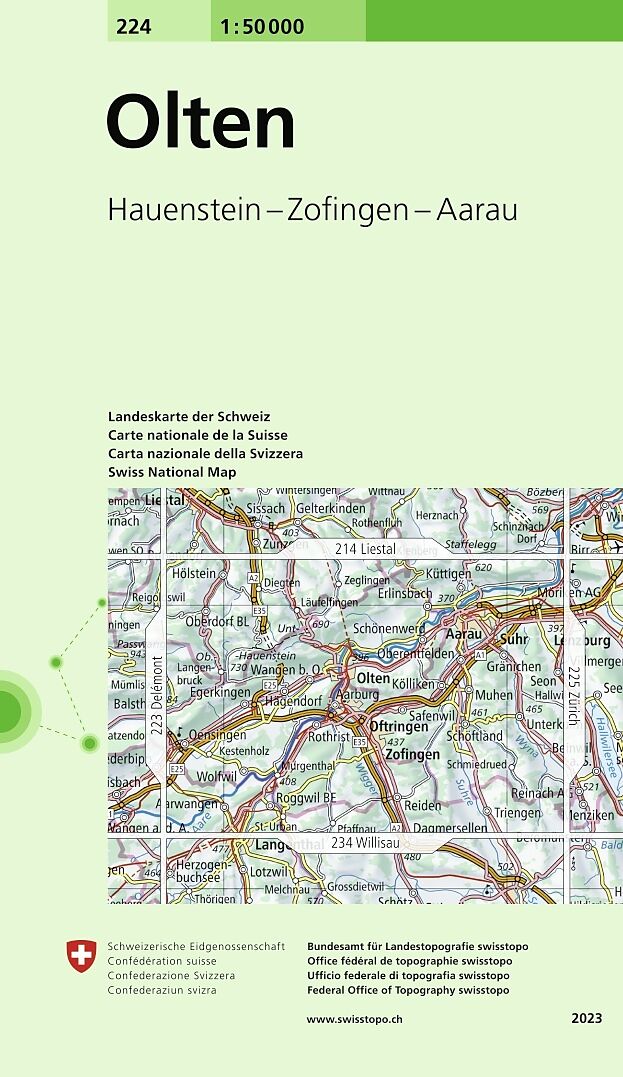Click the large green circle on left edge
The image size is (623, 1077).
[x=8, y=710]
